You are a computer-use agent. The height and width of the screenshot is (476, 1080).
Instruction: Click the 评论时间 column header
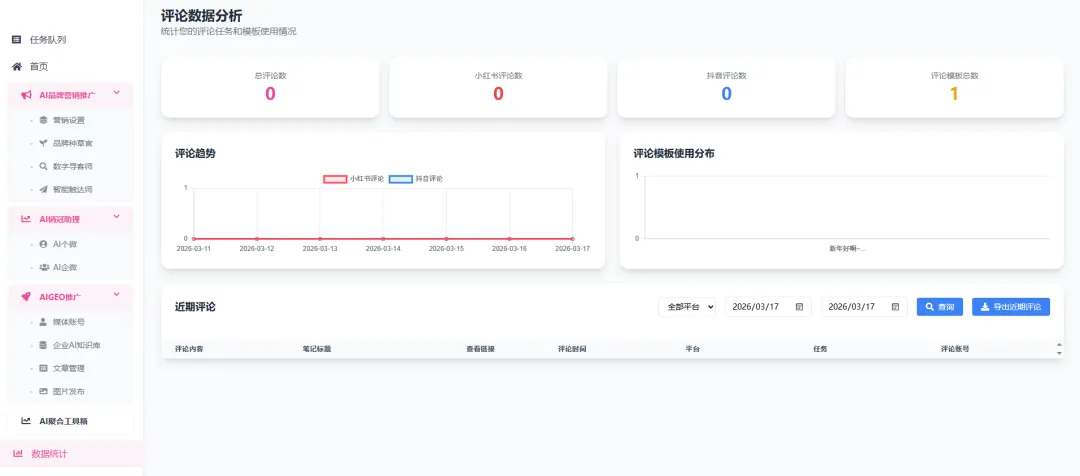(x=572, y=349)
